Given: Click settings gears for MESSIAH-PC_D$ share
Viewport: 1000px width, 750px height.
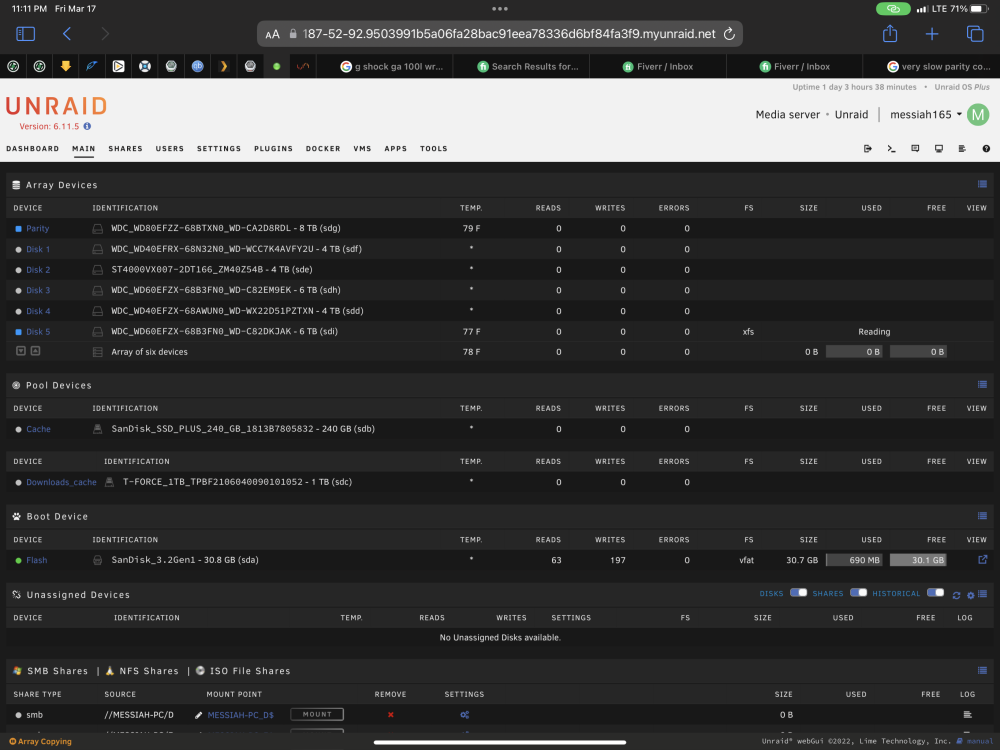Looking at the screenshot, I should pyautogui.click(x=464, y=715).
